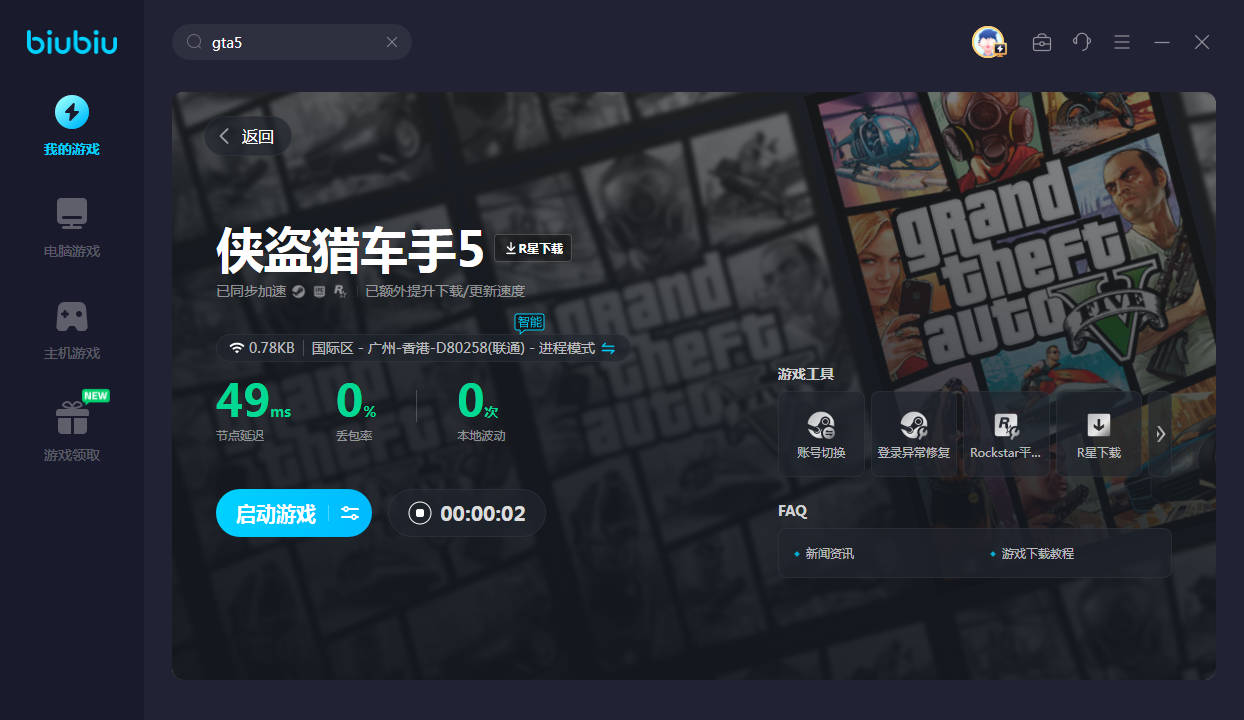Click the wifi speed 0.78KB indicator
1244x720 pixels.
coord(262,348)
